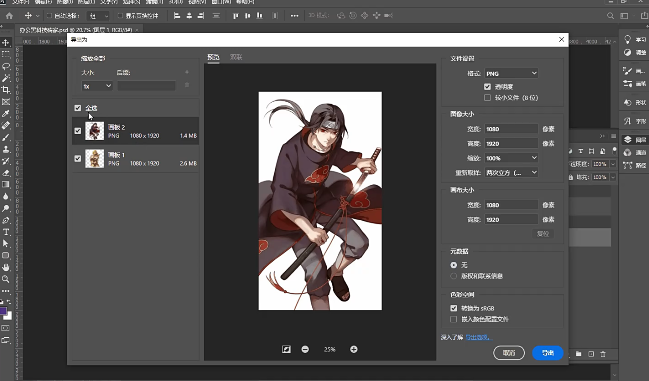The width and height of the screenshot is (649, 381).
Task: Toggle the 转换为 sRGB checkbox
Action: pos(454,308)
